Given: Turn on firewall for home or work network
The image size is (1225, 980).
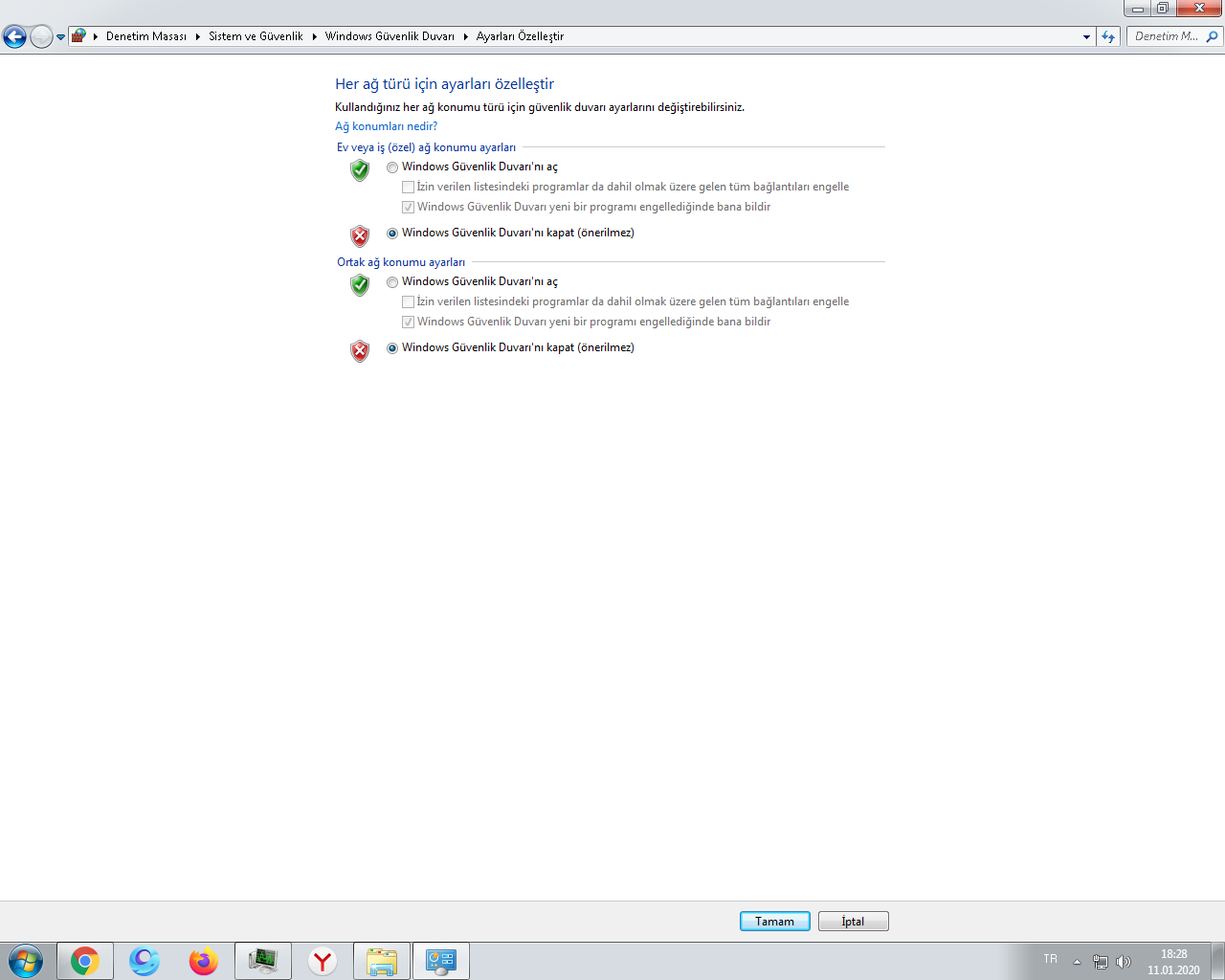Looking at the screenshot, I should (392, 167).
